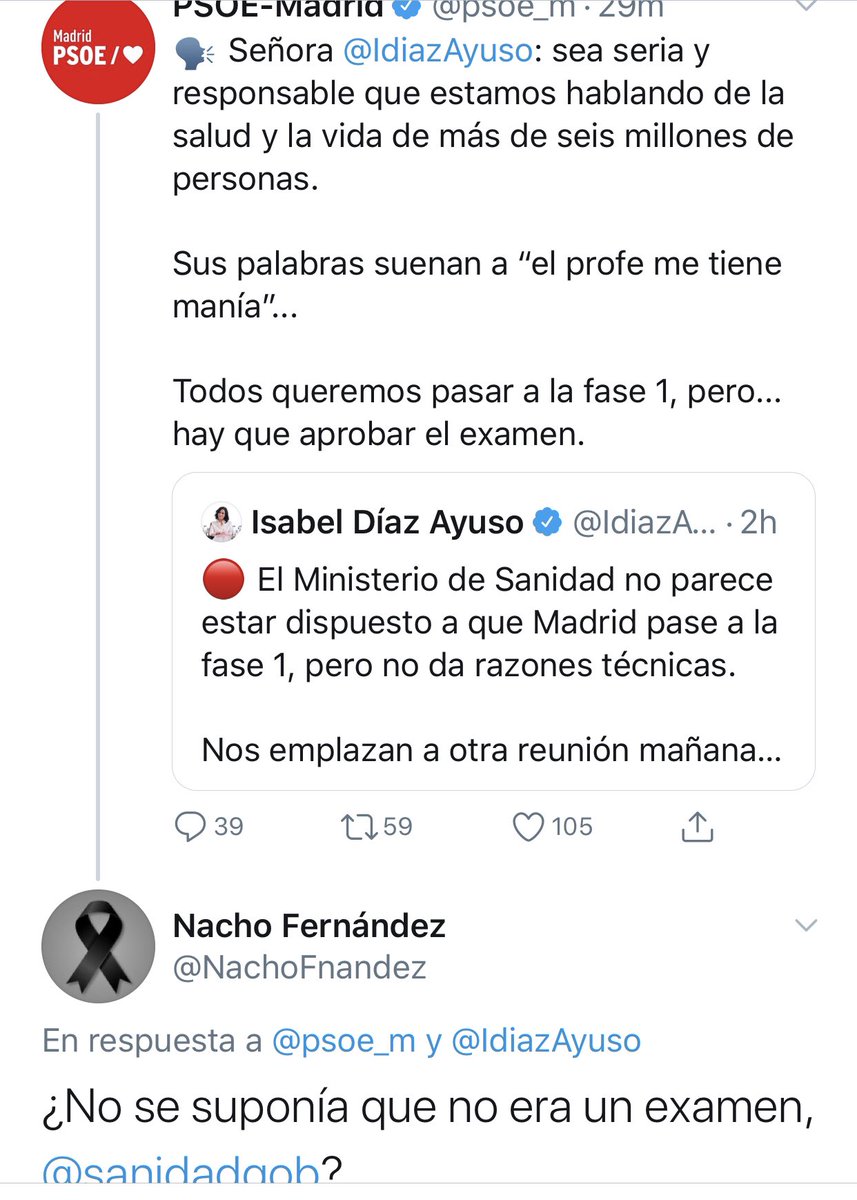Viewport: 857px width, 1200px height.
Task: Open the reply icon on PSOE-Madrid tweet
Action: pyautogui.click(x=191, y=826)
